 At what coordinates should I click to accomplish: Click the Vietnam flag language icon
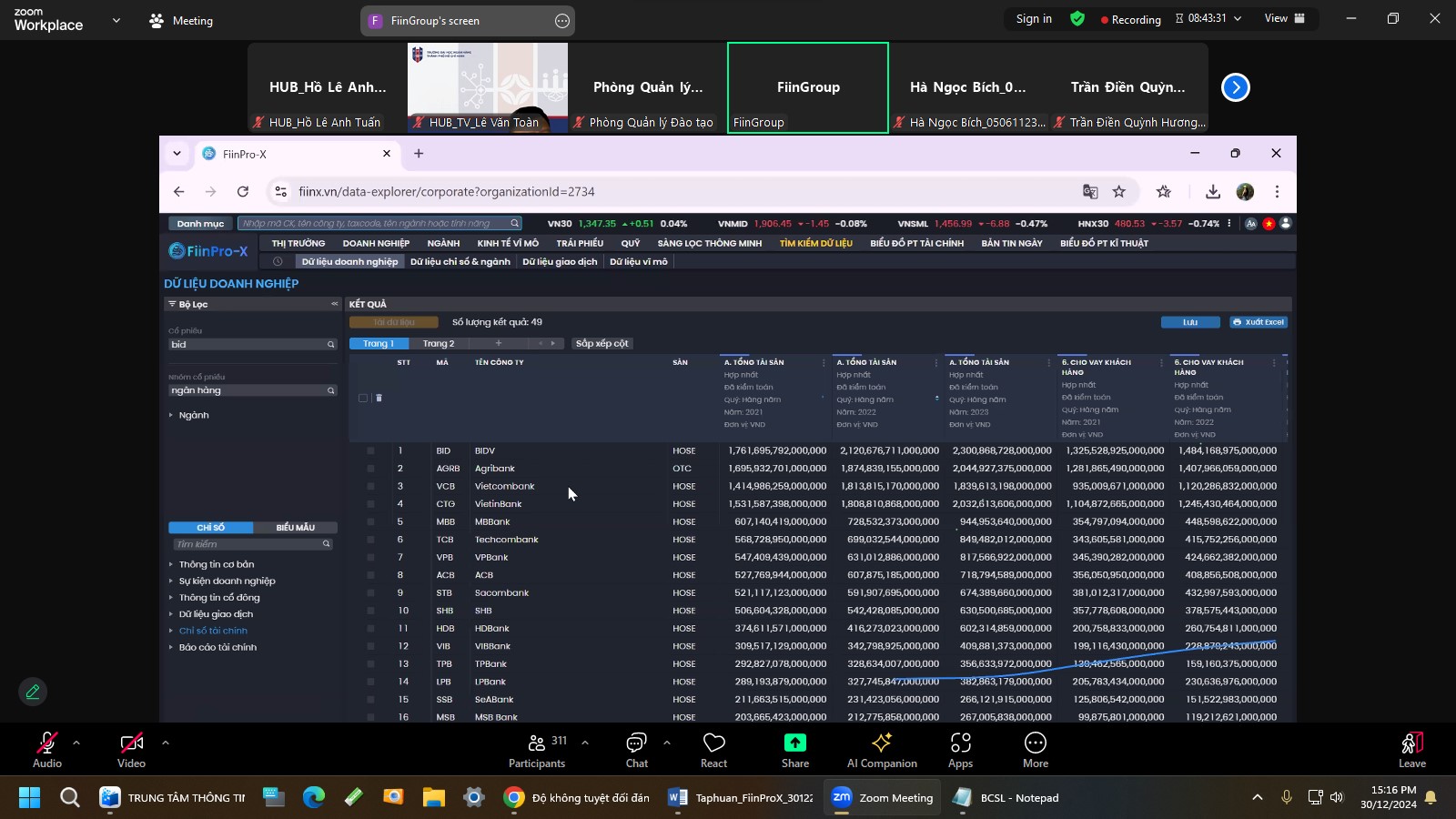[1269, 223]
